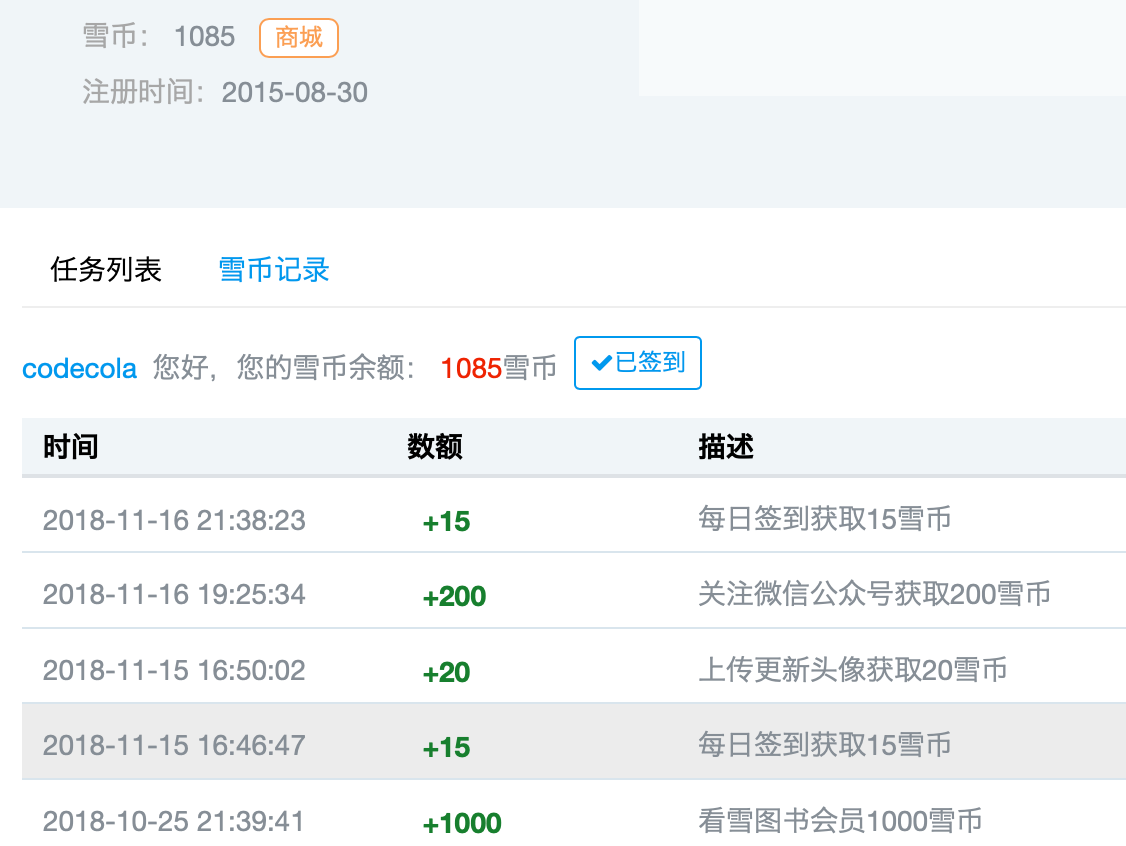Select the 看雪图书会员1000雪币 record
This screenshot has width=1126, height=846.
[840, 822]
